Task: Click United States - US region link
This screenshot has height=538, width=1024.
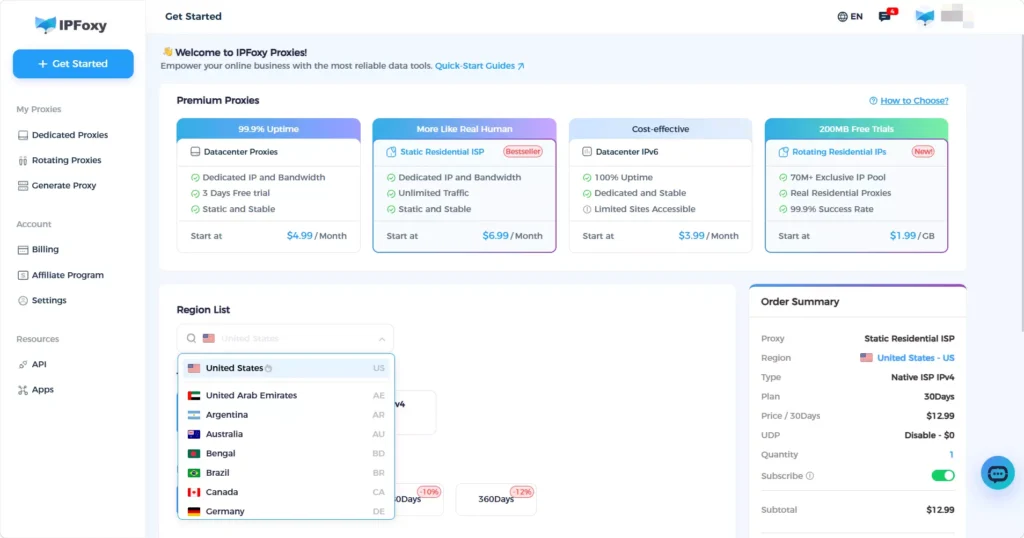Action: tap(915, 358)
